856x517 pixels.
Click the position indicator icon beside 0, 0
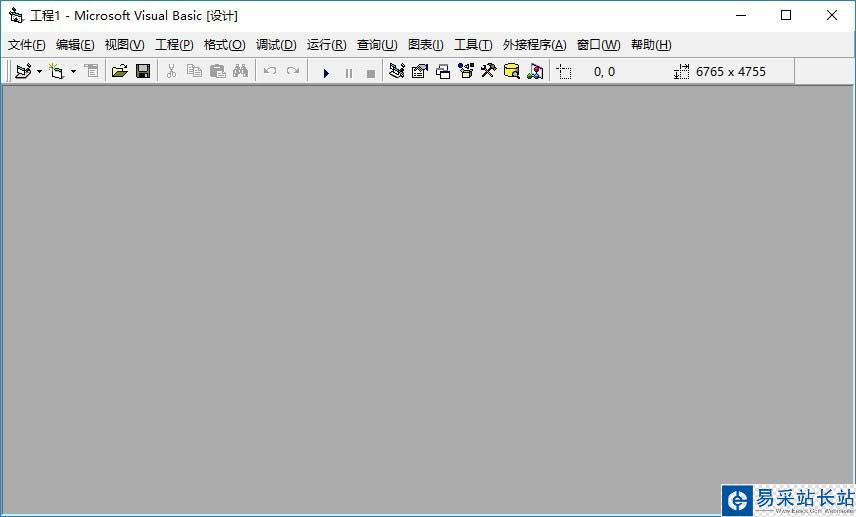[x=564, y=72]
